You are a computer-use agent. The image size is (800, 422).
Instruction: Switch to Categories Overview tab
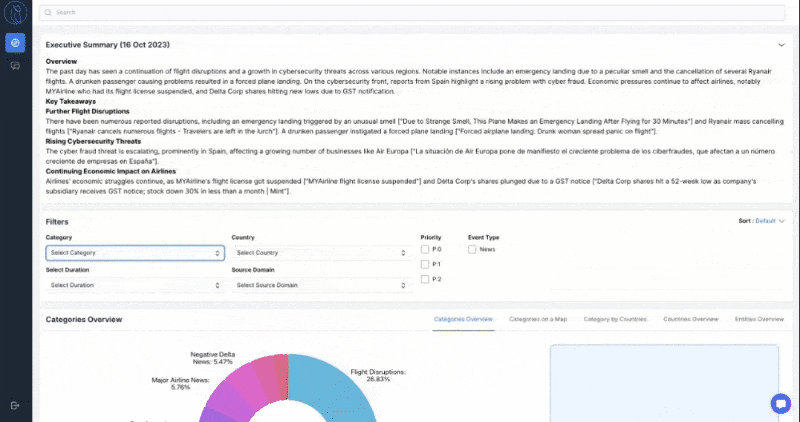[x=463, y=319]
